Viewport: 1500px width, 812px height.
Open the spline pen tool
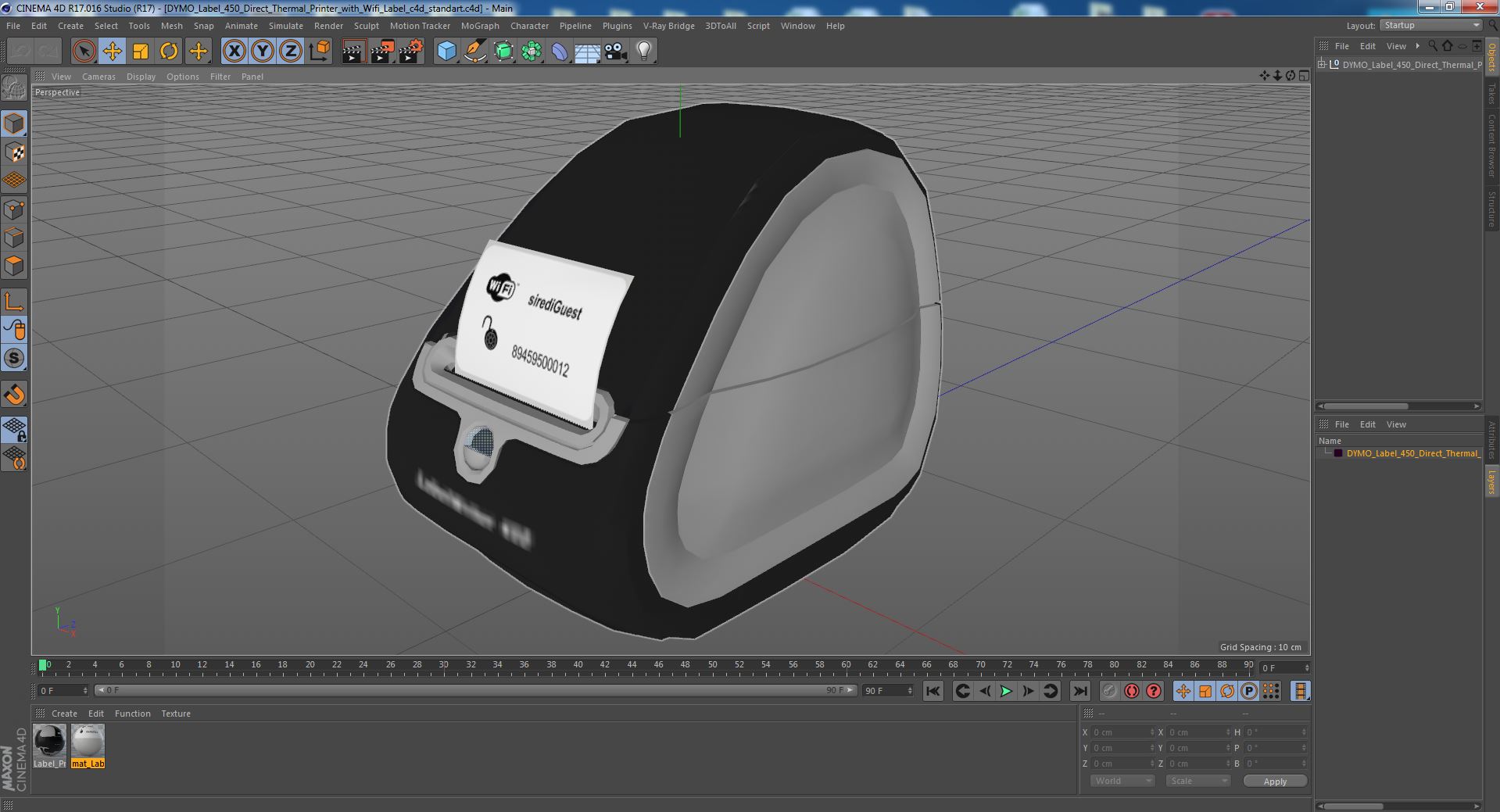(474, 52)
